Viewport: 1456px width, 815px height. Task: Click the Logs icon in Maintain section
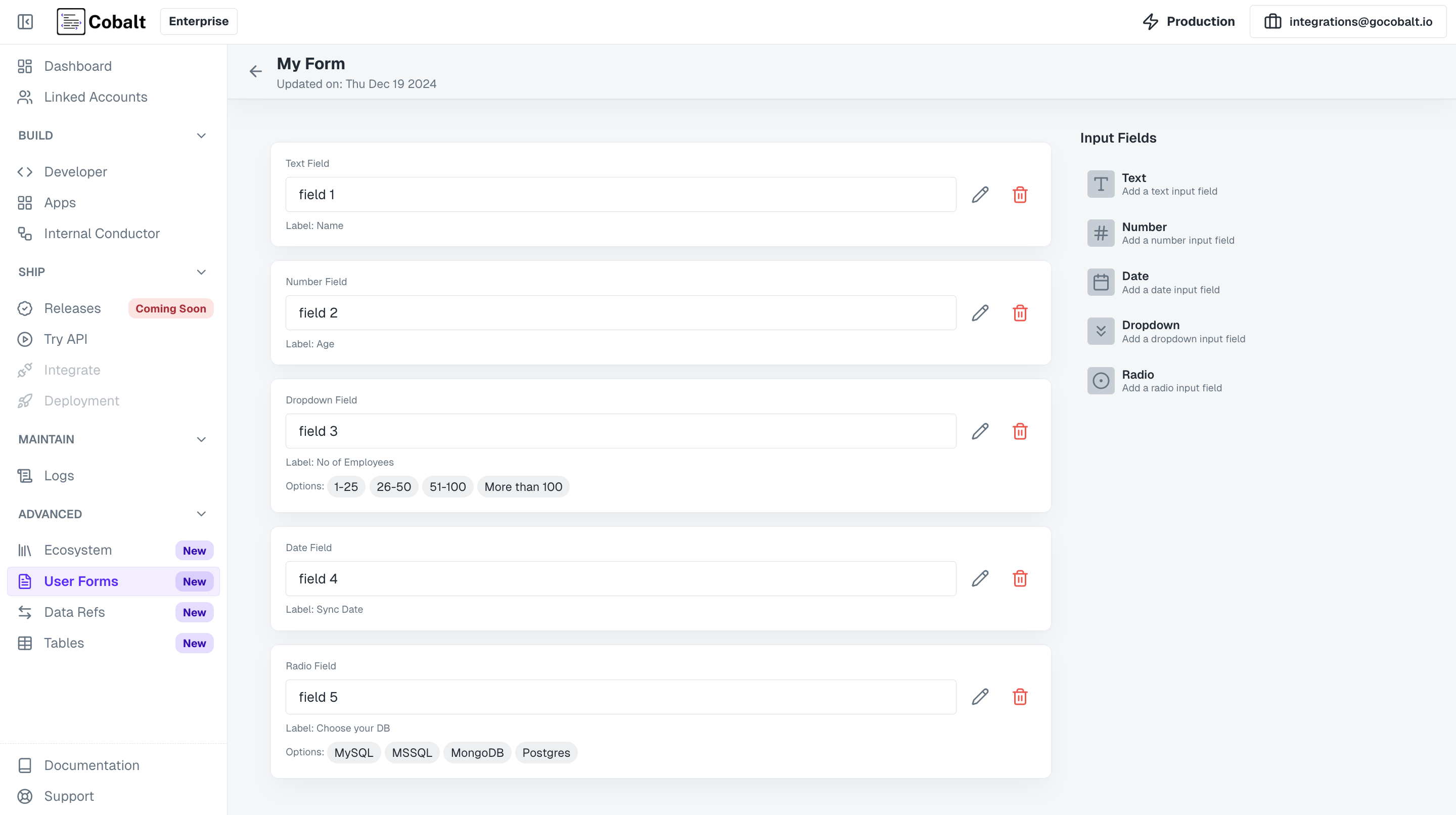tap(24, 475)
